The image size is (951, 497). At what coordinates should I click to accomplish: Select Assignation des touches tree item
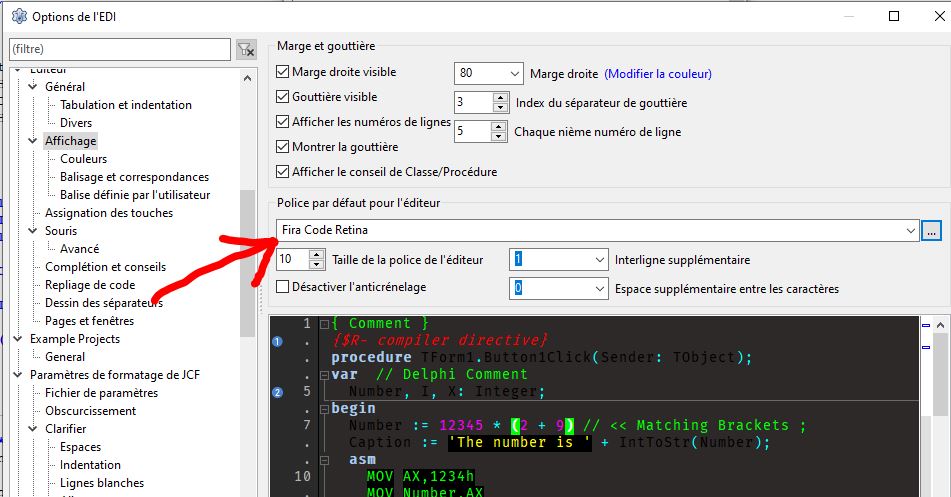108,213
